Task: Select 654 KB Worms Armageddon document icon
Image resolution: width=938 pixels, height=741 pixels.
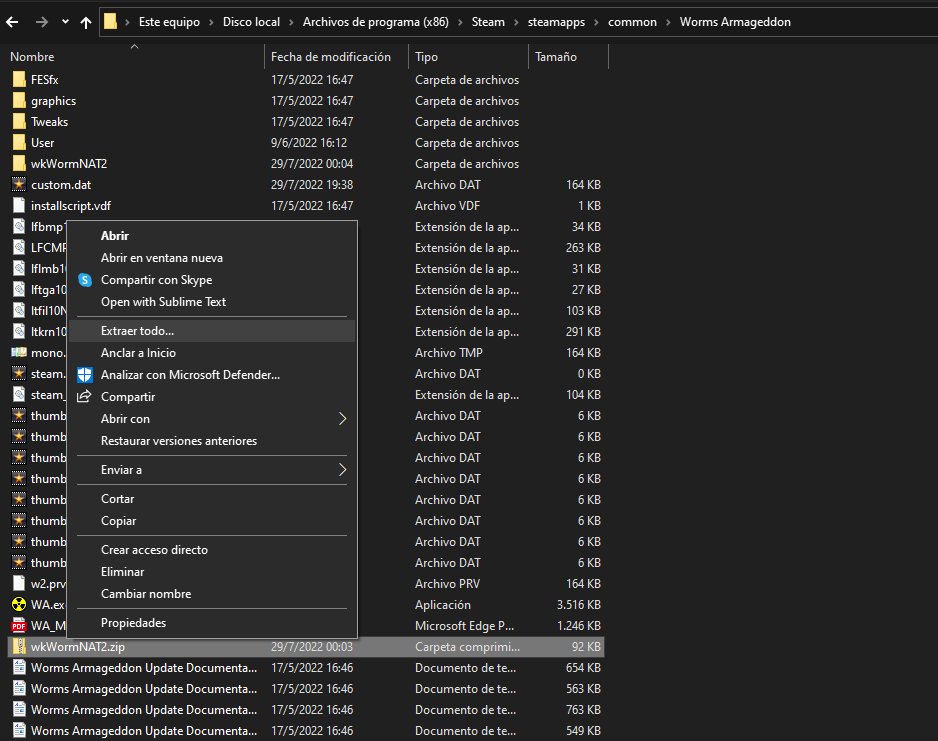Action: pyautogui.click(x=19, y=667)
